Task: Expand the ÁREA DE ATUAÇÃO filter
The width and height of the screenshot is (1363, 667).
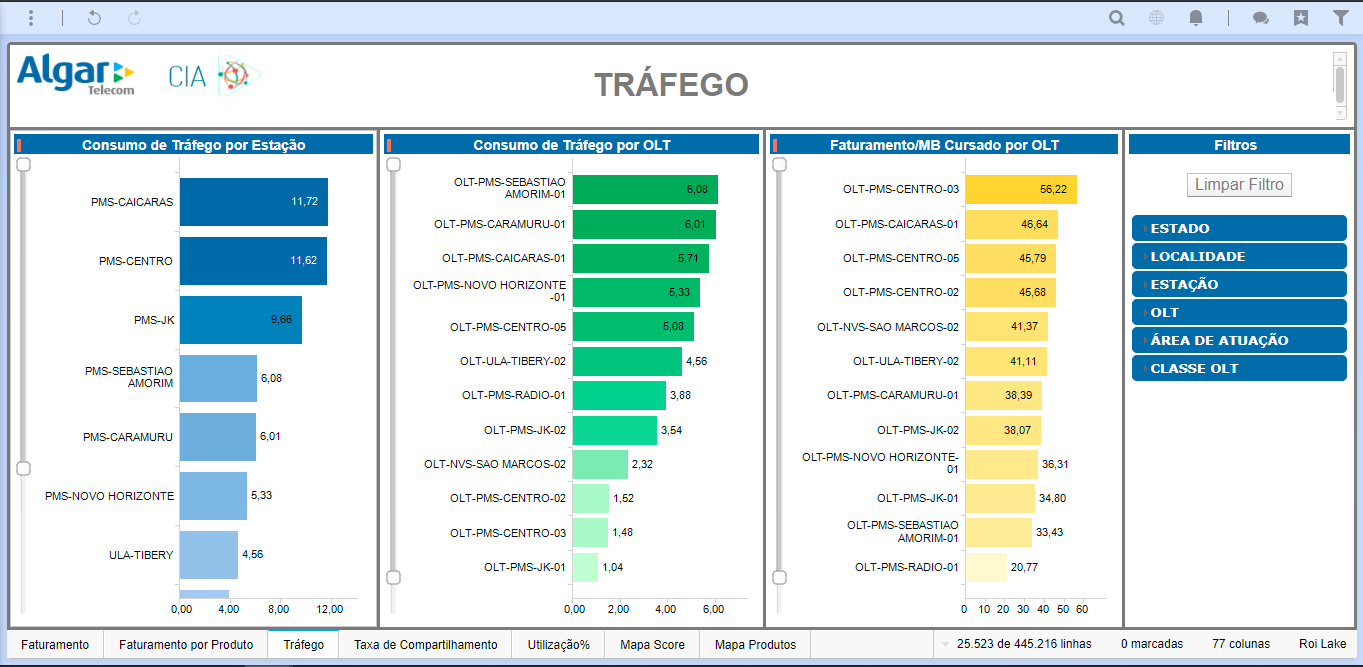Action: [1238, 341]
